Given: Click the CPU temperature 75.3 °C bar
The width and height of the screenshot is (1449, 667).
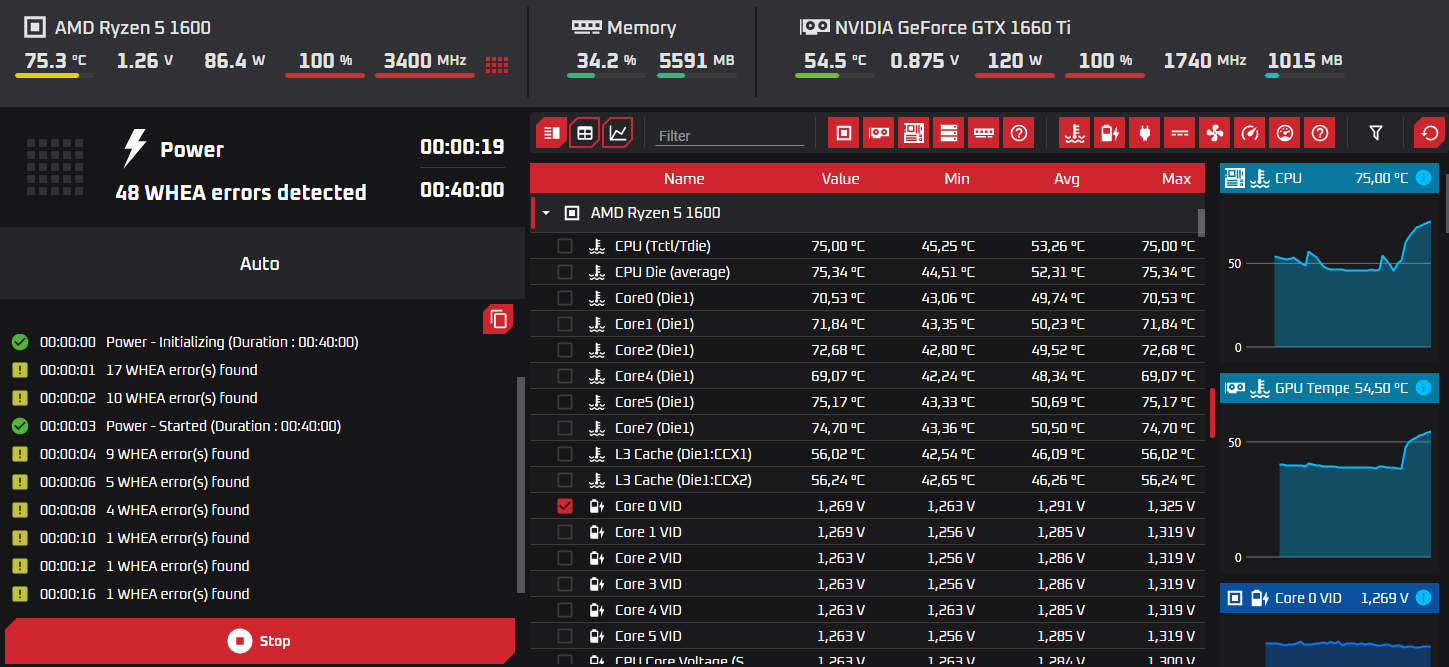Looking at the screenshot, I should (x=55, y=75).
